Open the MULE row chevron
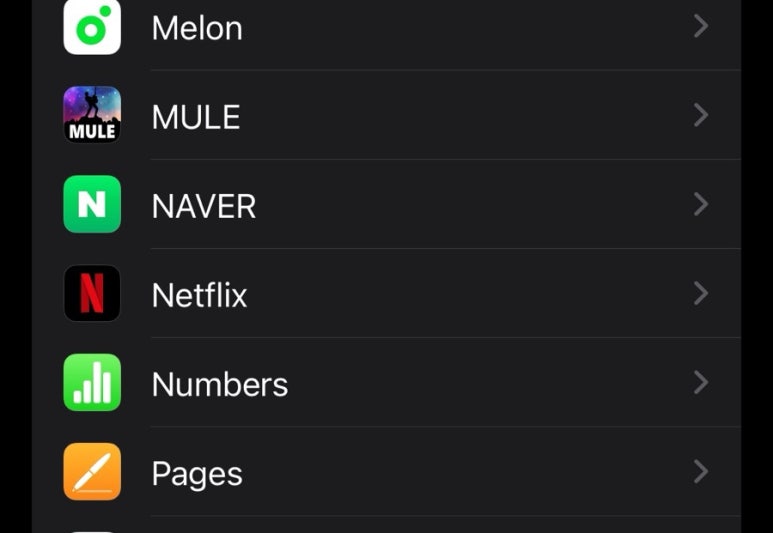The height and width of the screenshot is (533, 773). click(701, 115)
